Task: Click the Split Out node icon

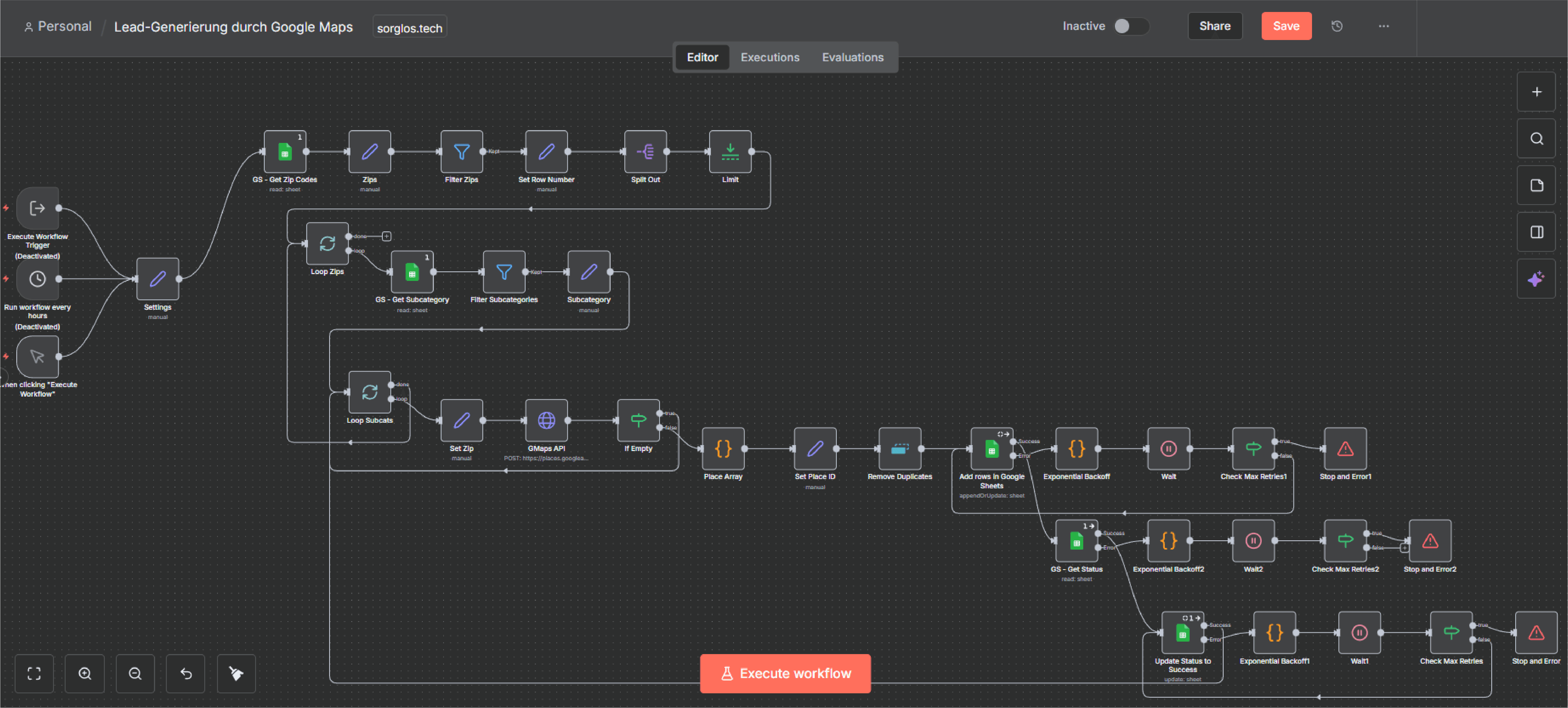Action: (x=645, y=151)
